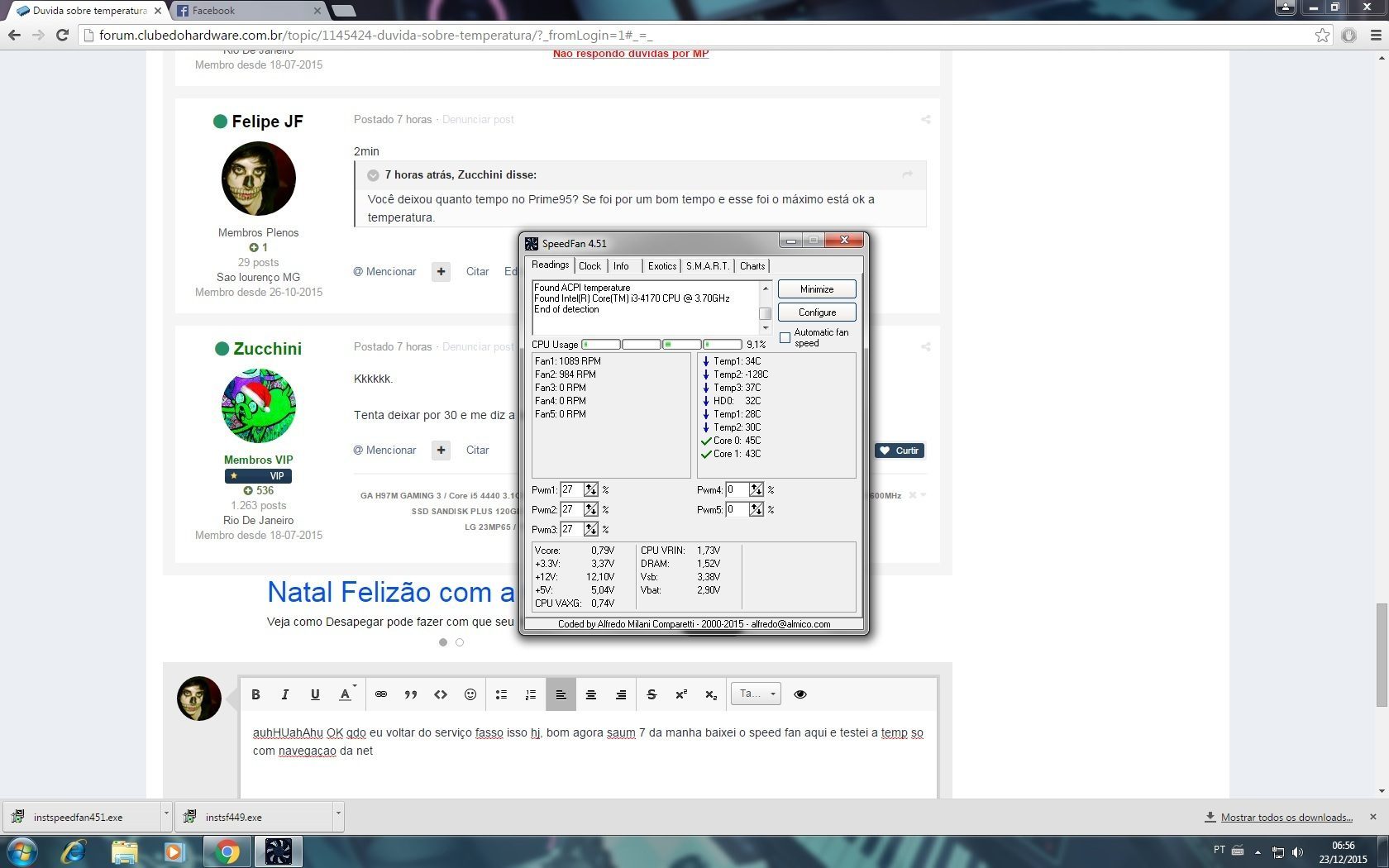Bookmark this page with the star icon
1389x868 pixels.
click(1322, 35)
